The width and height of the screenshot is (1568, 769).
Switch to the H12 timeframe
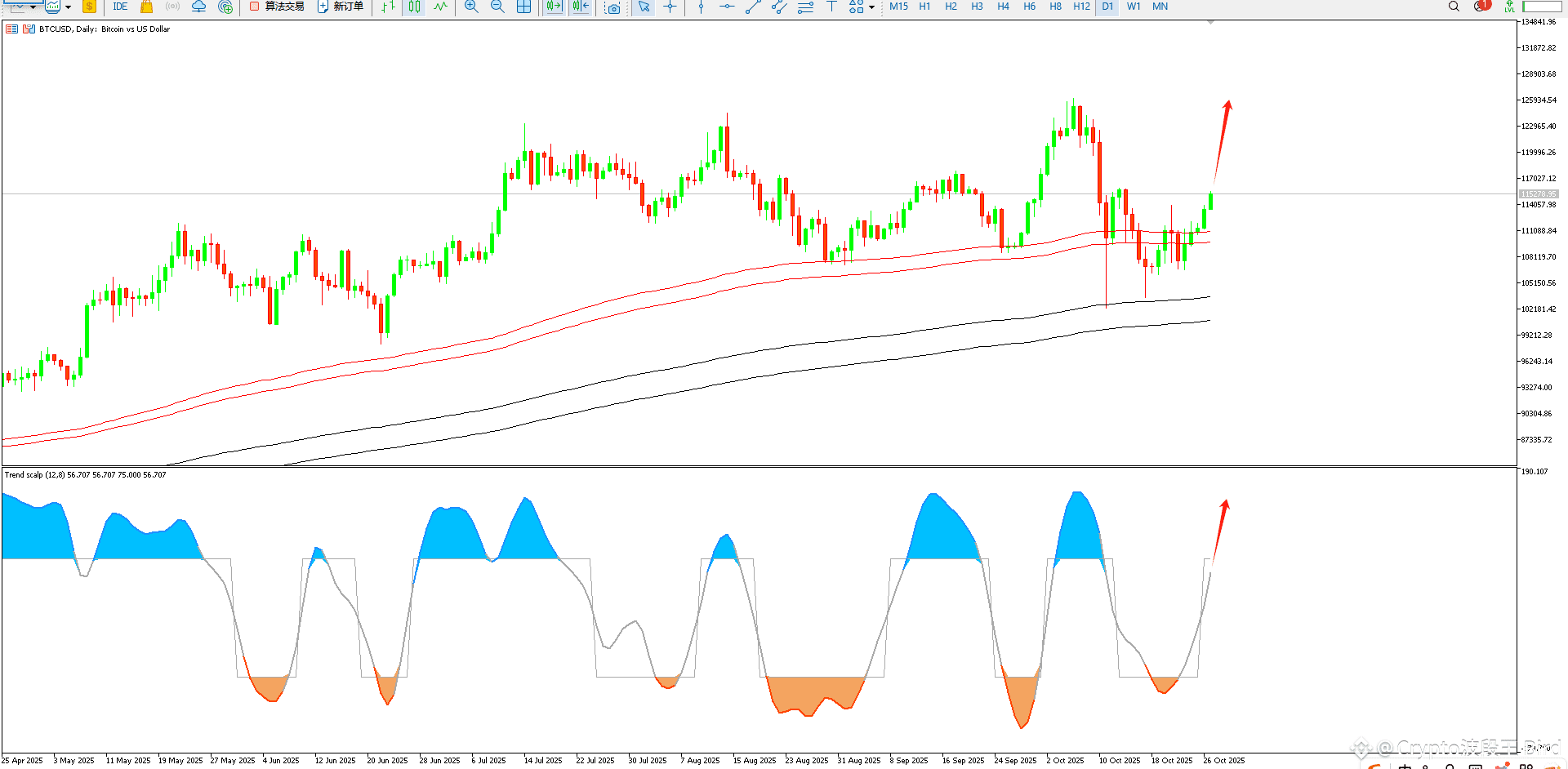tap(1081, 7)
